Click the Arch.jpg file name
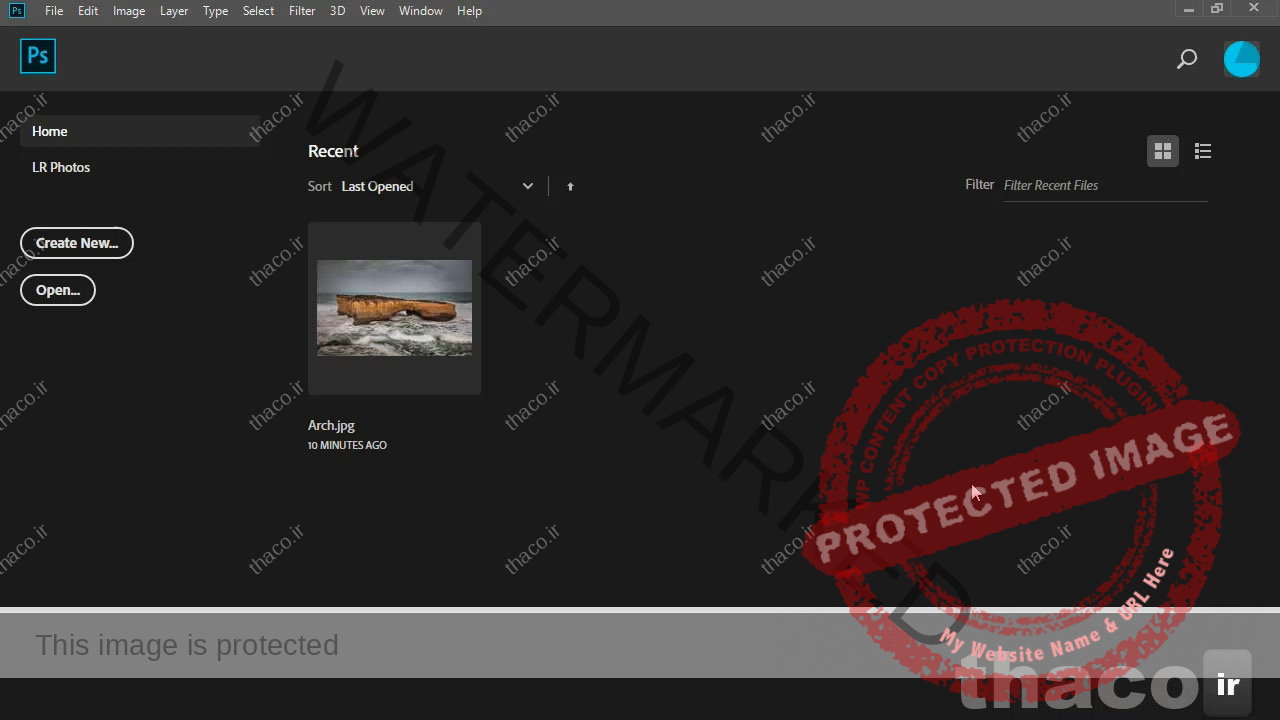Viewport: 1280px width, 720px height. pos(331,425)
